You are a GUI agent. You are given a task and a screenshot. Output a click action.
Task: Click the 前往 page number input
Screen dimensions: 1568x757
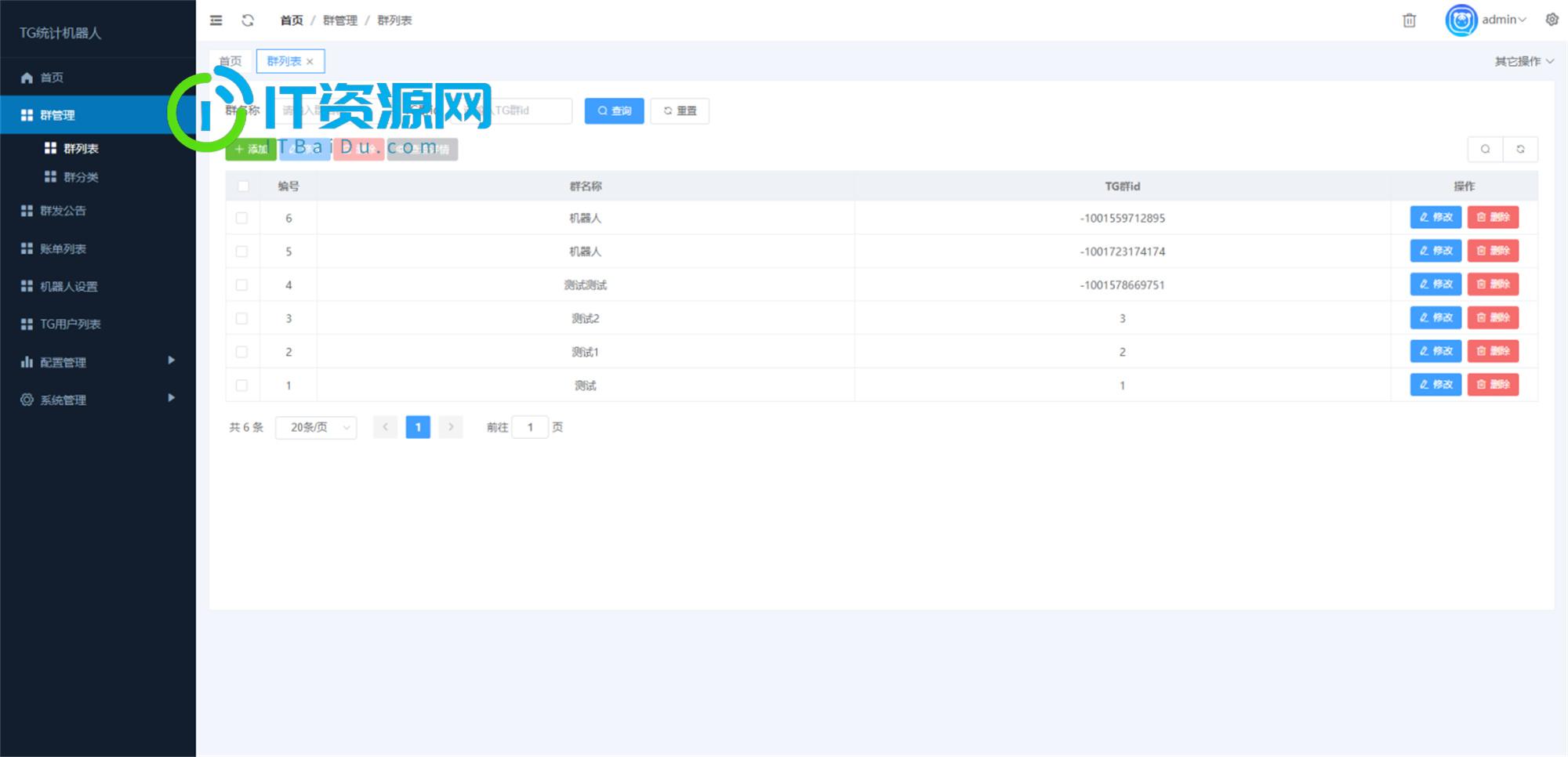coord(530,427)
